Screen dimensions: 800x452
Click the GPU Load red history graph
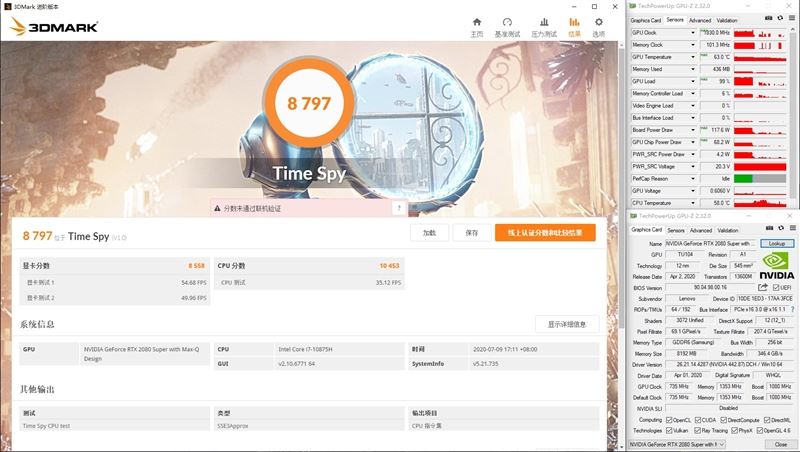[760, 81]
